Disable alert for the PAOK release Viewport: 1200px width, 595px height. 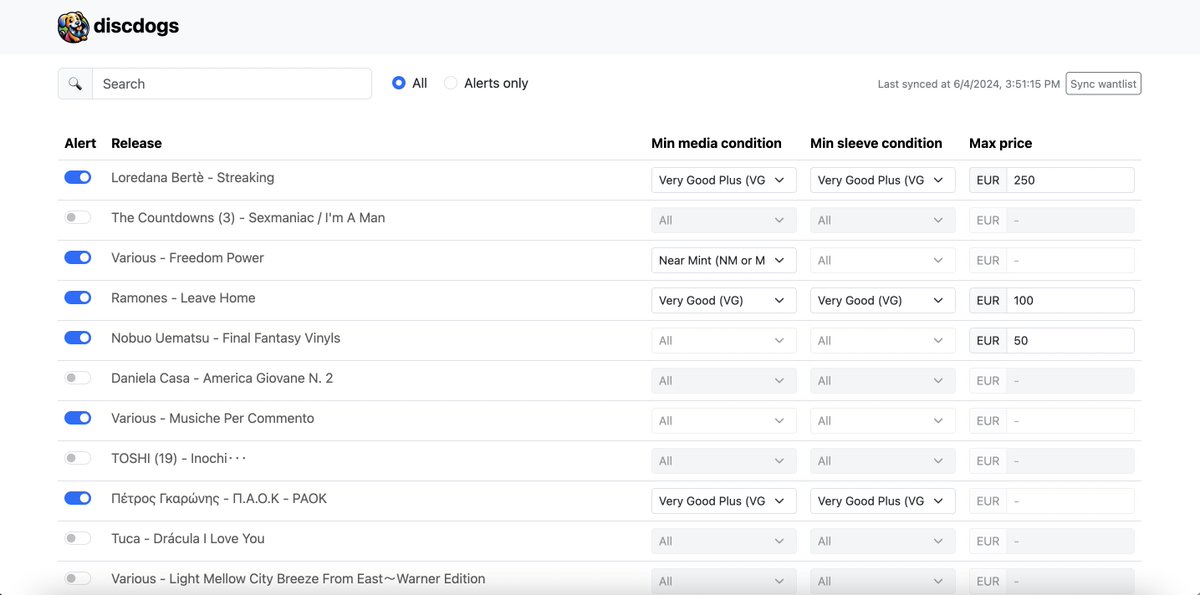pyautogui.click(x=78, y=498)
